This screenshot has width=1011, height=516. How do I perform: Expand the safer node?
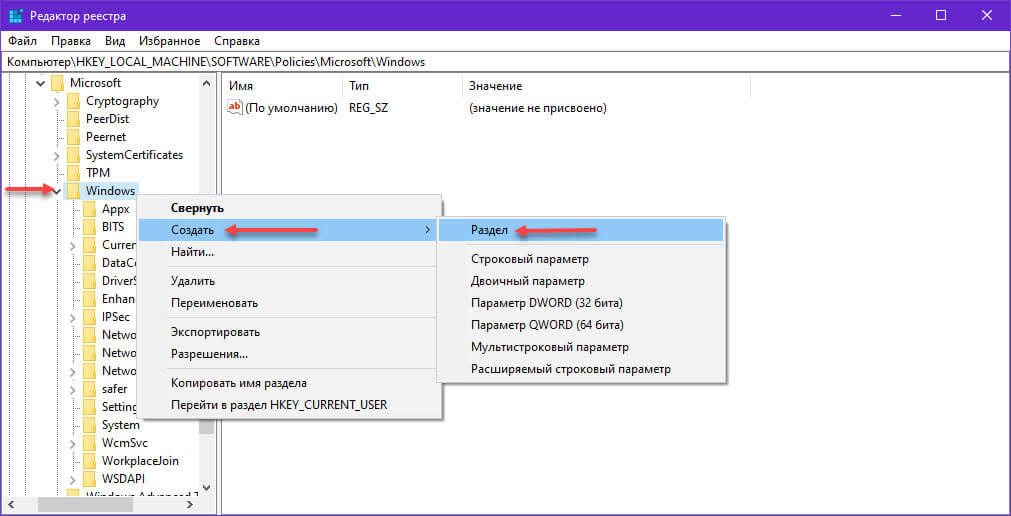(74, 389)
